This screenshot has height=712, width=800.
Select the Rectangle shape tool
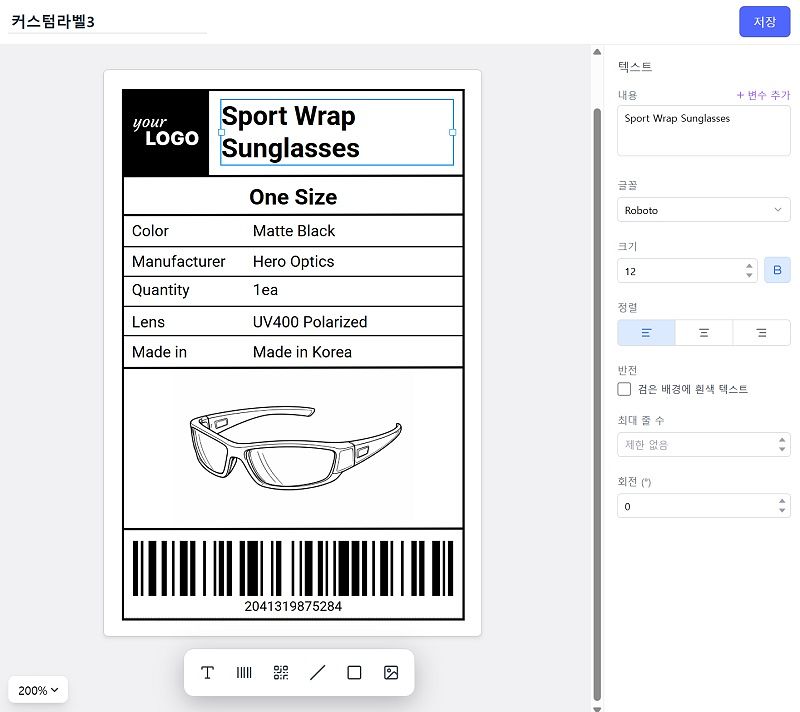(x=354, y=673)
